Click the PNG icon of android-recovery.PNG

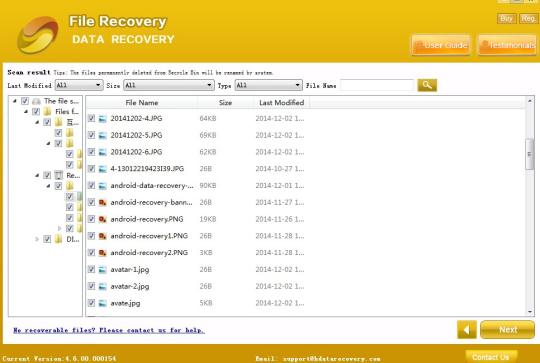tap(103, 219)
